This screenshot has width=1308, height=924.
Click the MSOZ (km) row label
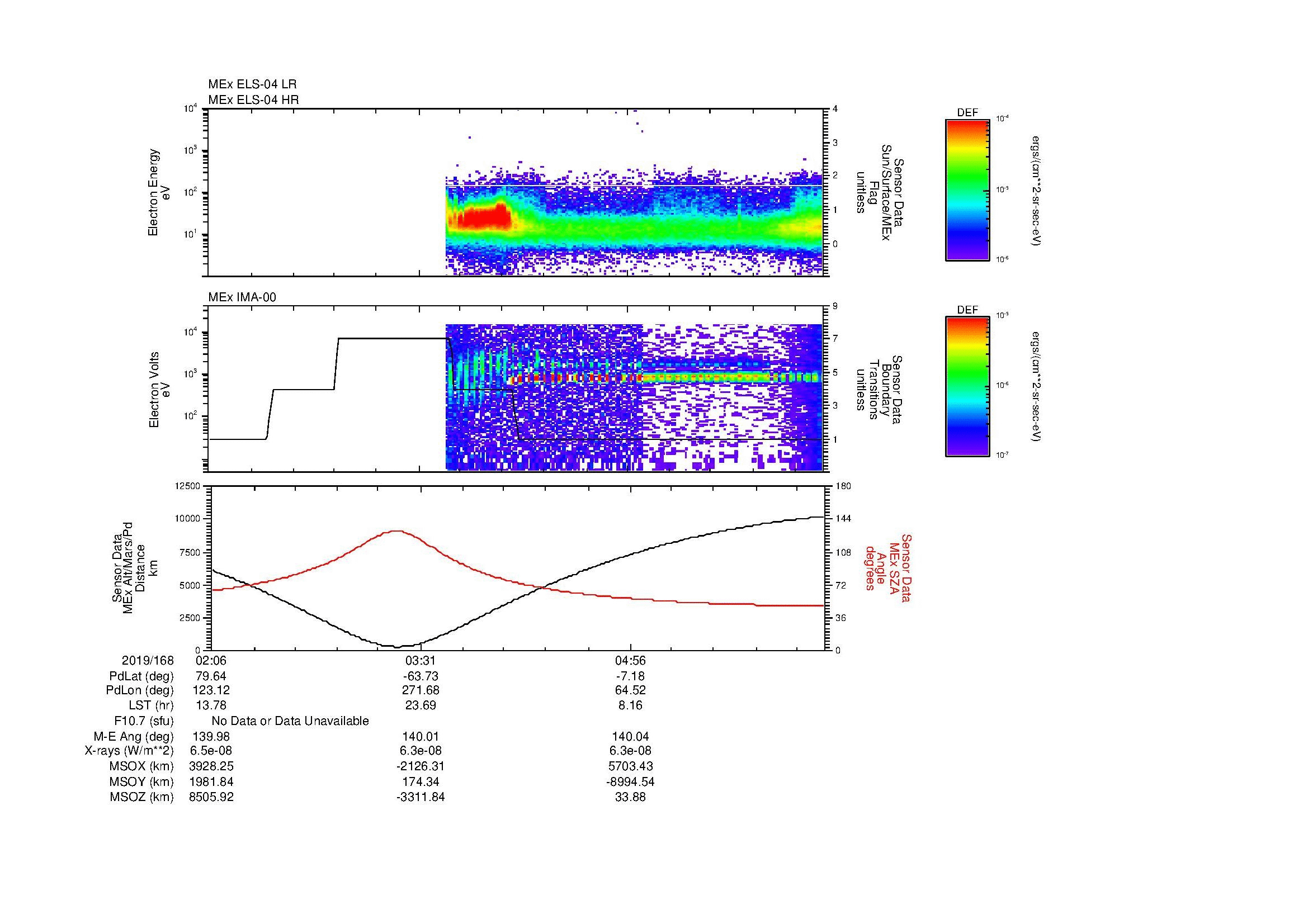coord(141,797)
